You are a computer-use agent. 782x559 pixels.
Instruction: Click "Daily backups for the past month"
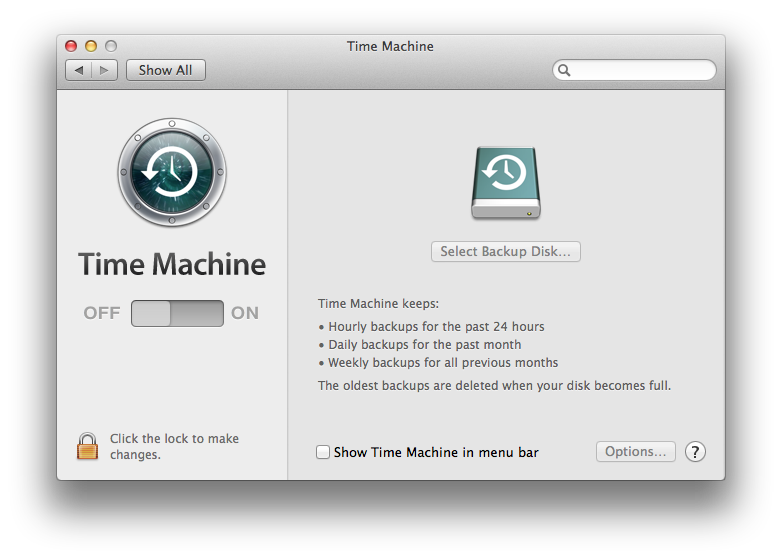(424, 345)
